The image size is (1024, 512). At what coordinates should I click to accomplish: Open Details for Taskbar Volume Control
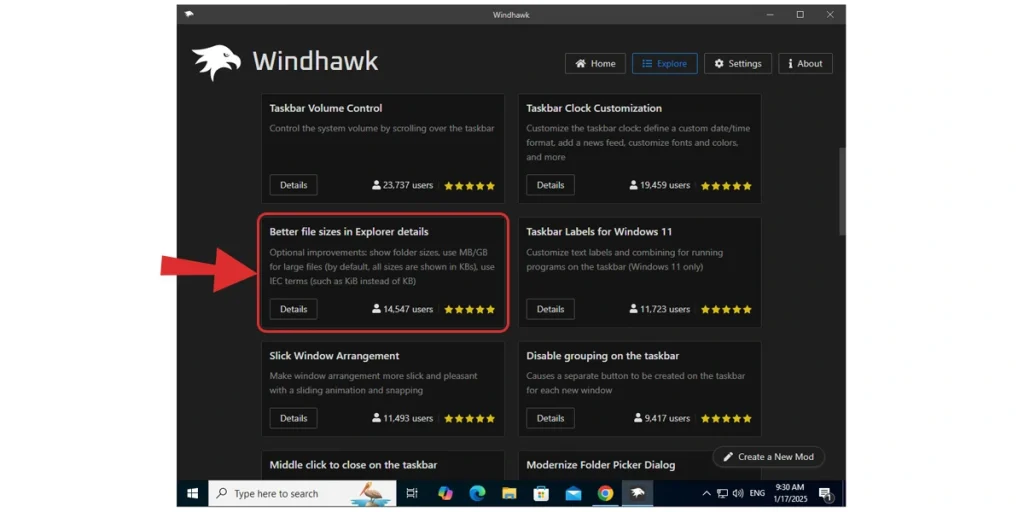[293, 185]
